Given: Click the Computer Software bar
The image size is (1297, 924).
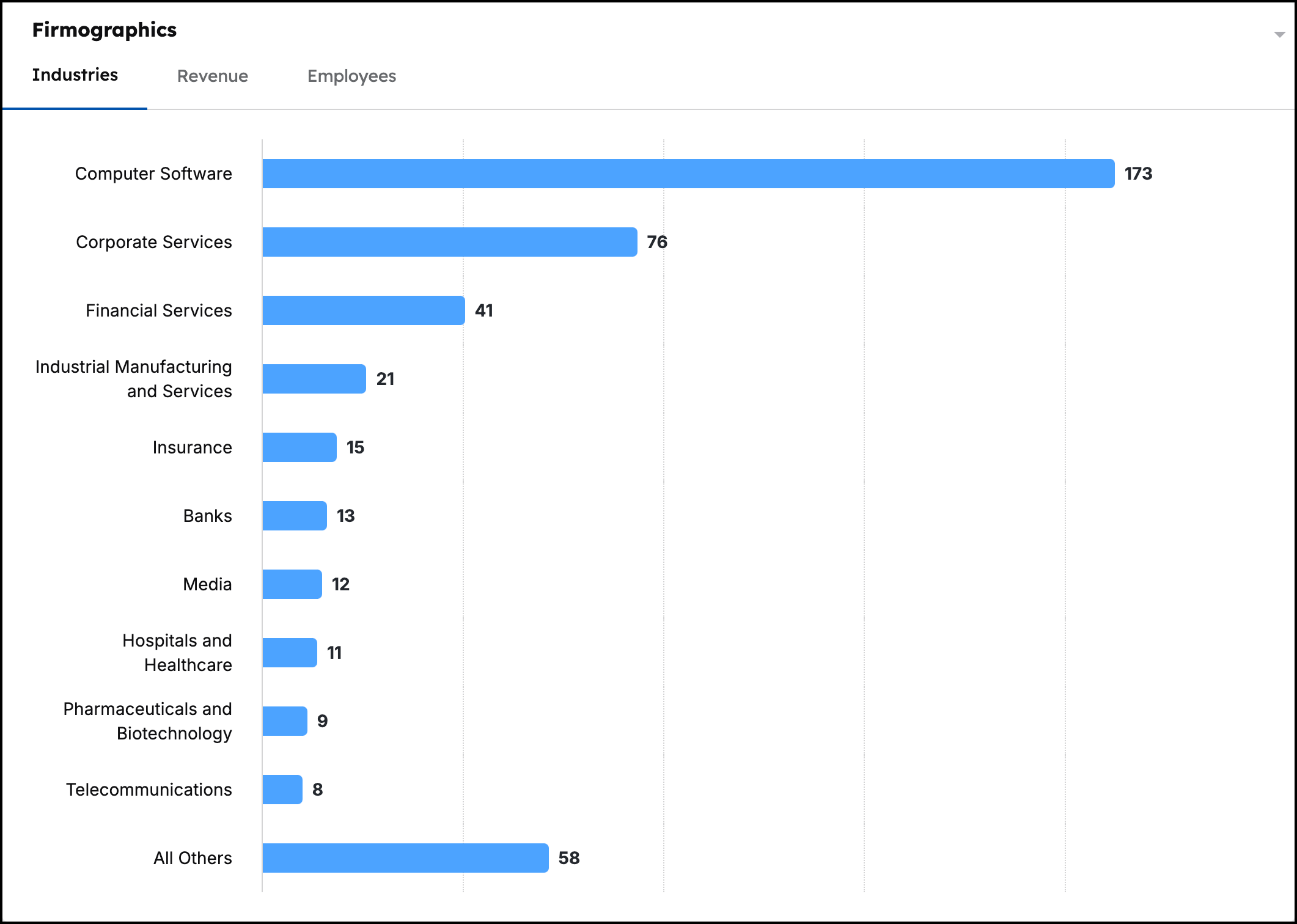Looking at the screenshot, I should tap(688, 174).
